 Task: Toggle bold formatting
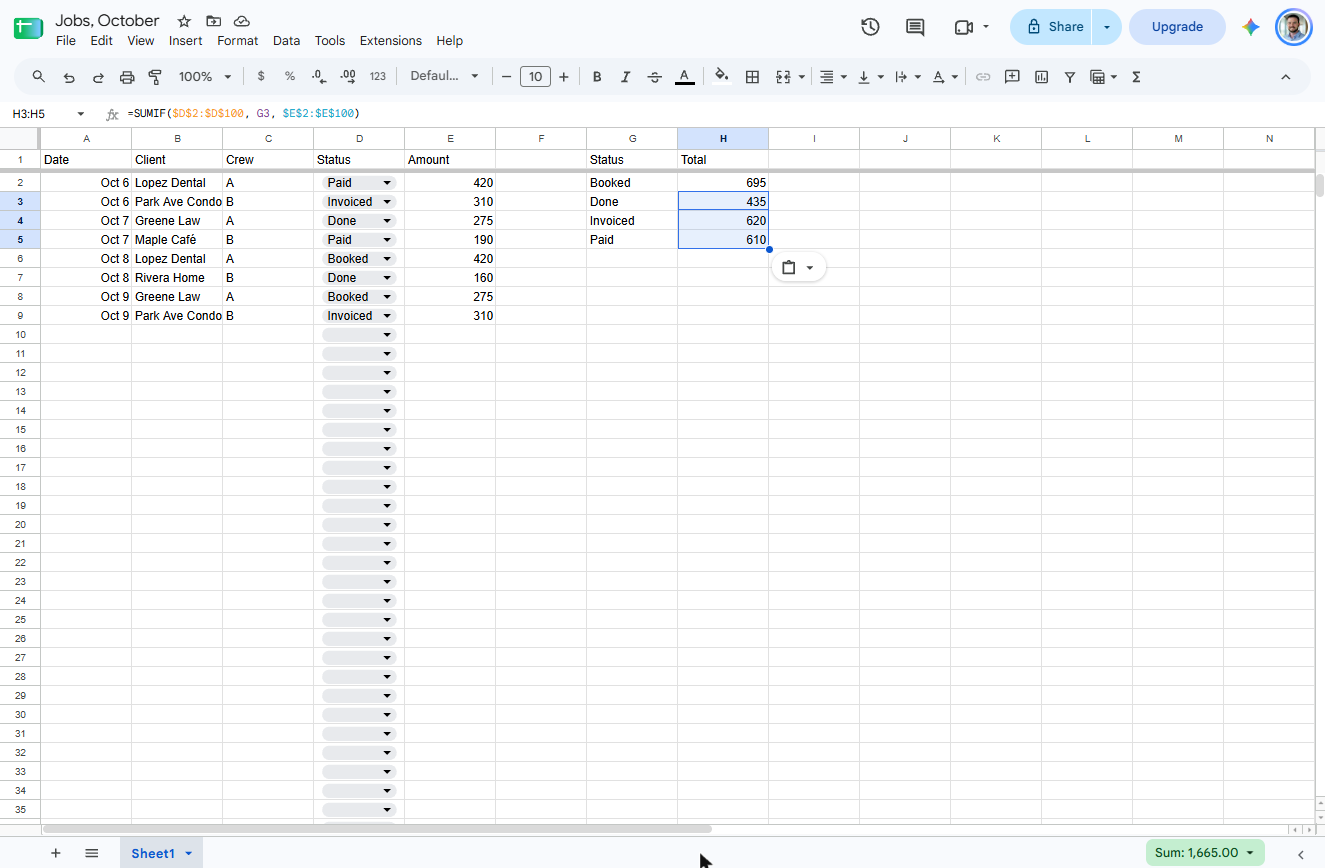(597, 77)
